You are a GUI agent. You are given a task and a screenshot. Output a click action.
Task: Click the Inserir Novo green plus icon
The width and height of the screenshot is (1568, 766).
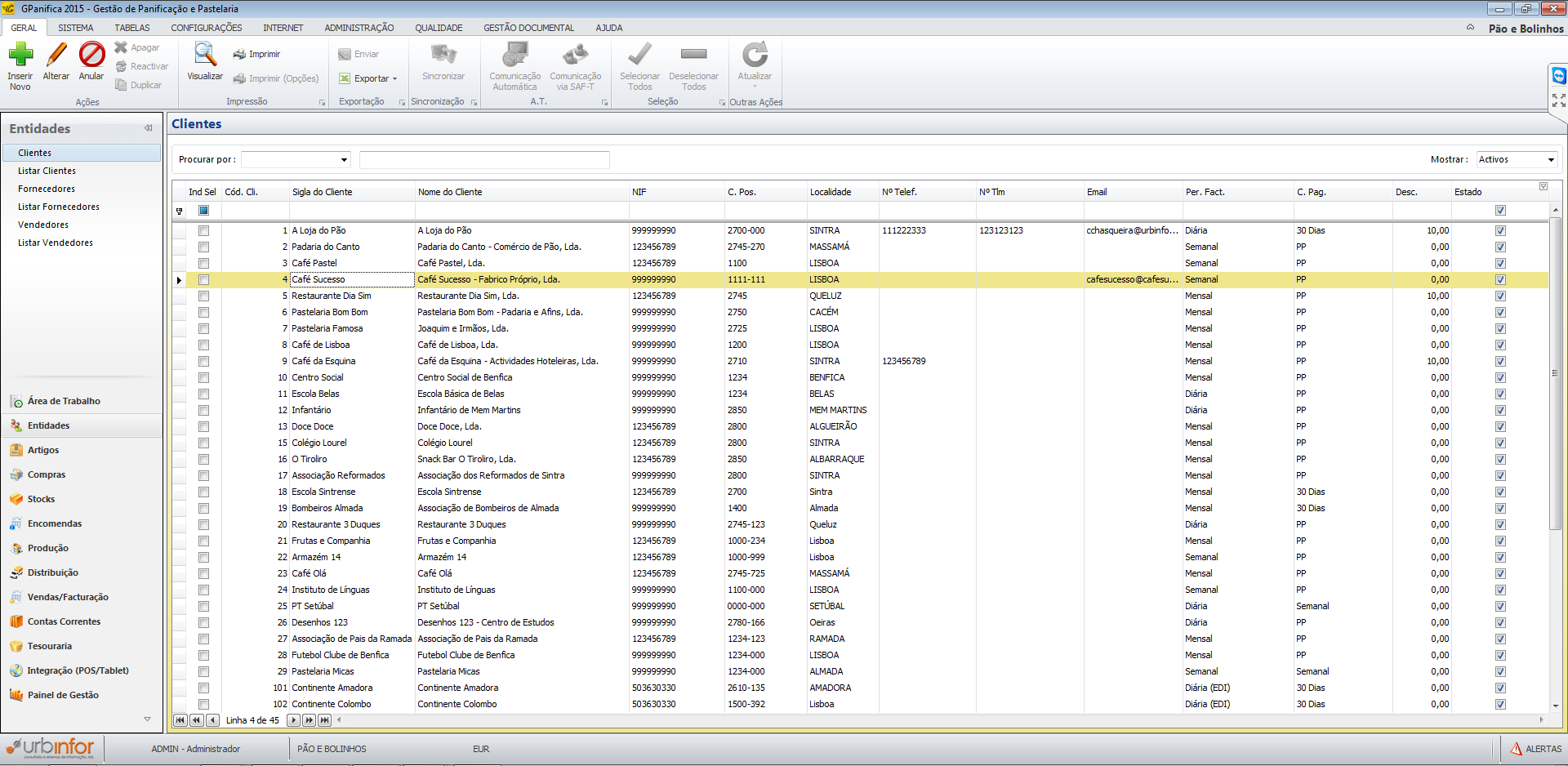click(20, 55)
